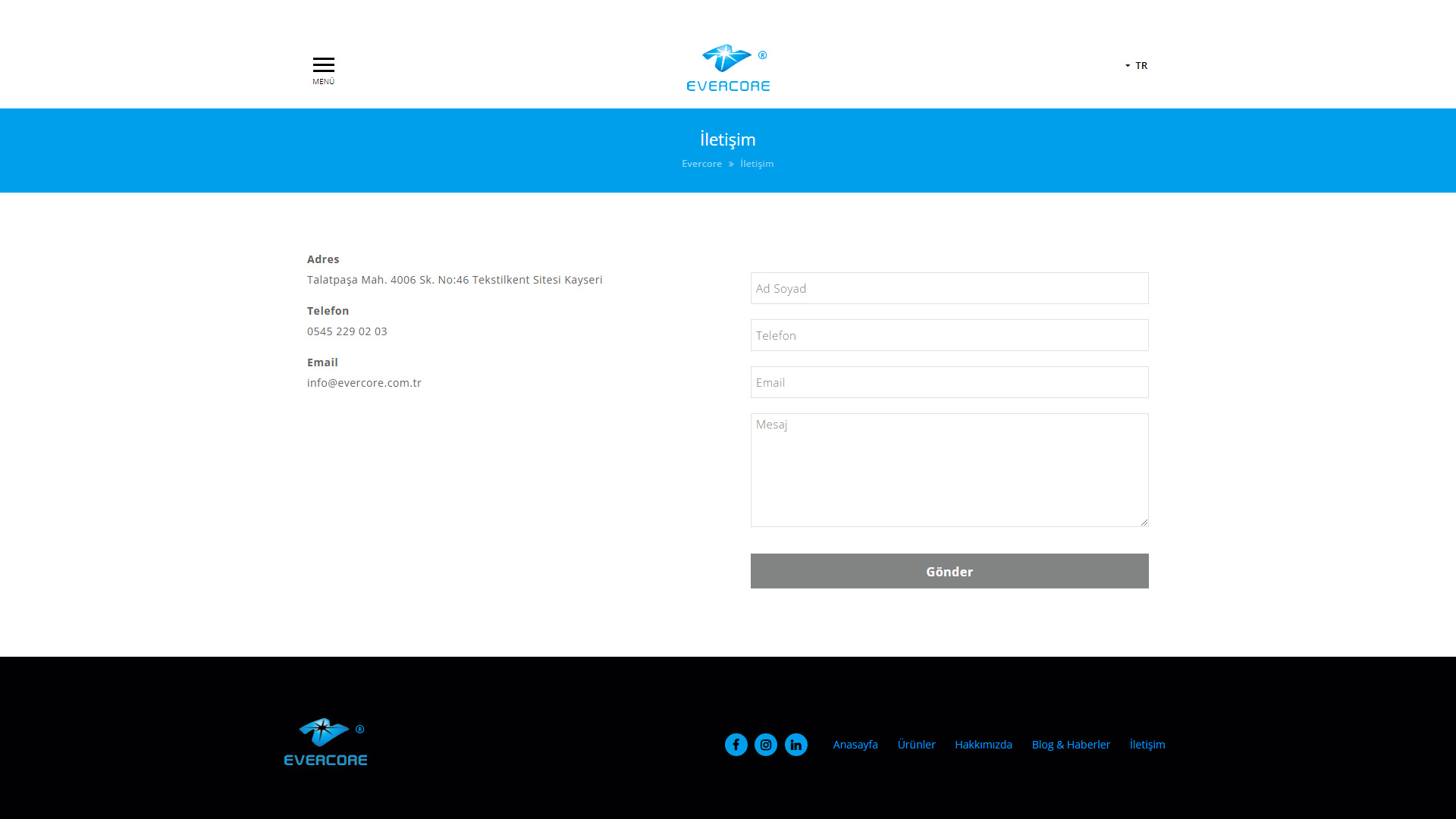Click the Talatpaşa Mah. address text

coord(454,280)
